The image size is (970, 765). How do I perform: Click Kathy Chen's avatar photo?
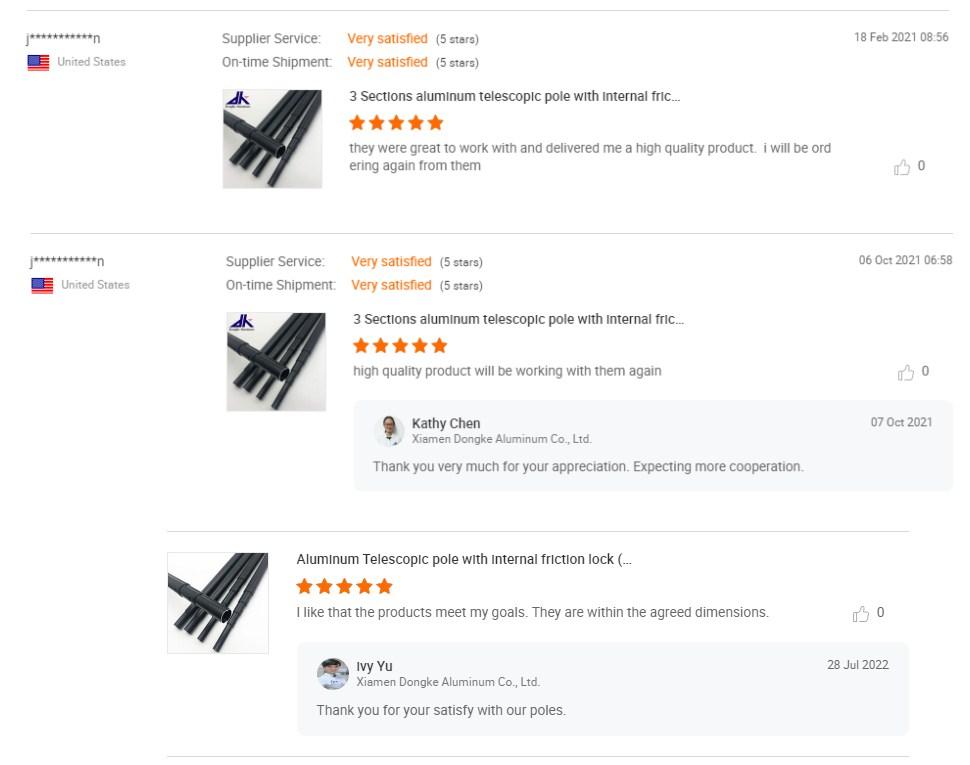click(389, 430)
